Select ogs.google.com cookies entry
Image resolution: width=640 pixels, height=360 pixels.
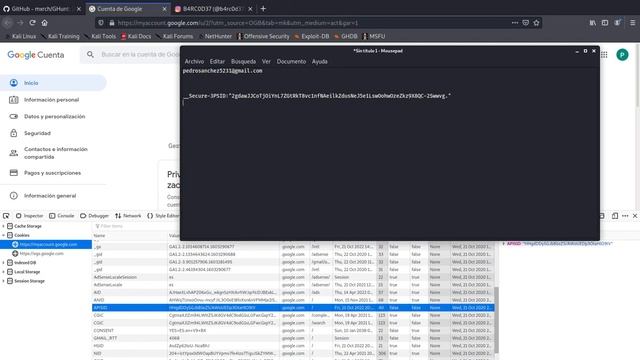(46, 253)
